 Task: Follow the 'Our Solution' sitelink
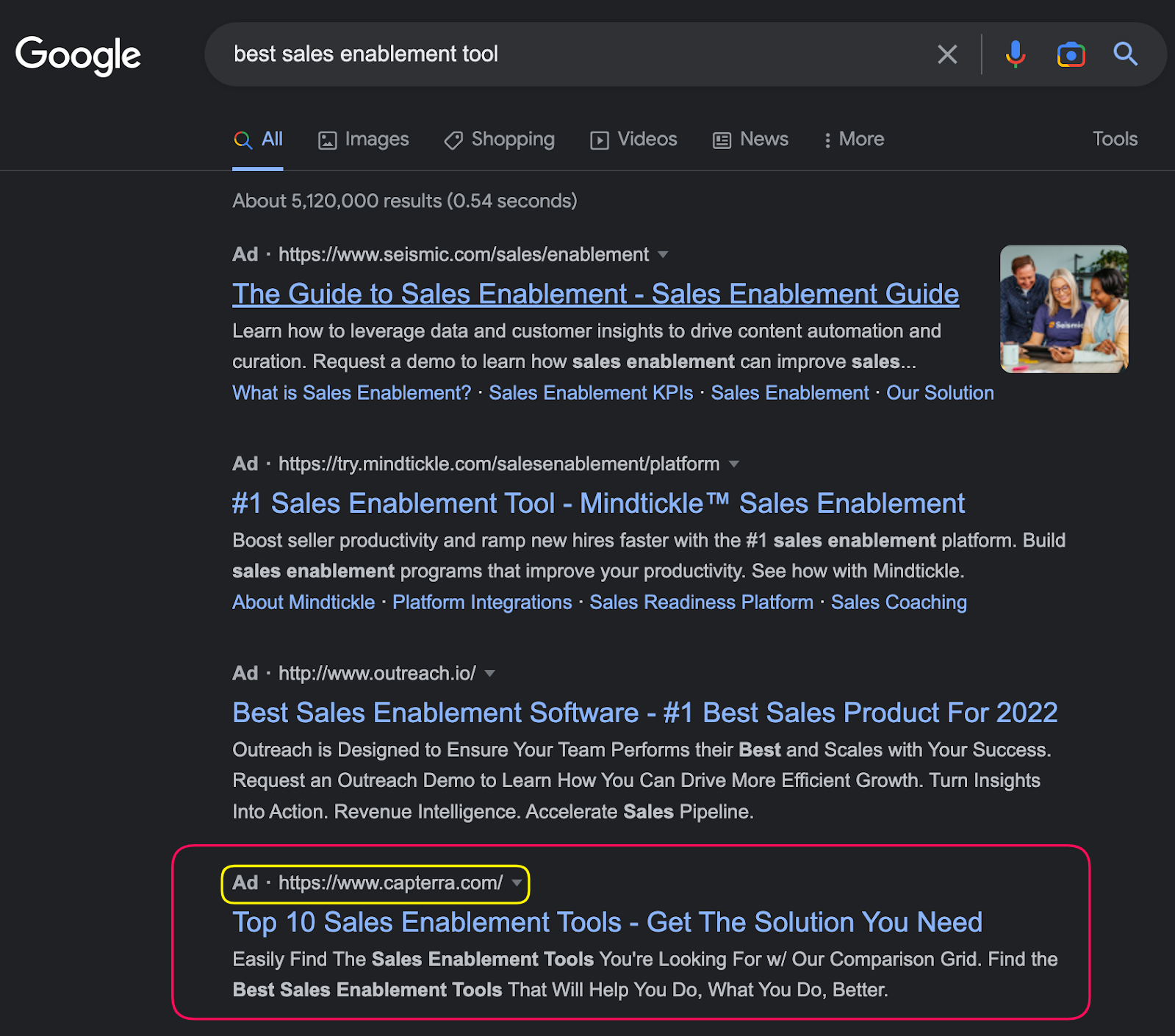coord(940,393)
